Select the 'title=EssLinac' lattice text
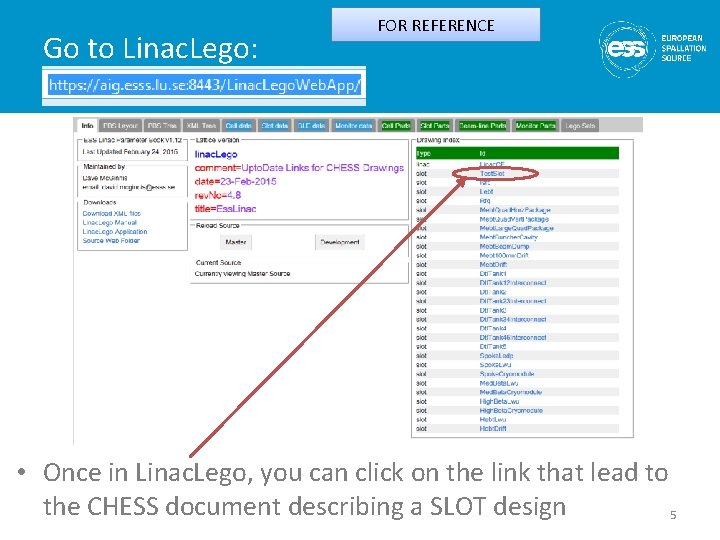Screen dimensions: 720x540 point(225,209)
